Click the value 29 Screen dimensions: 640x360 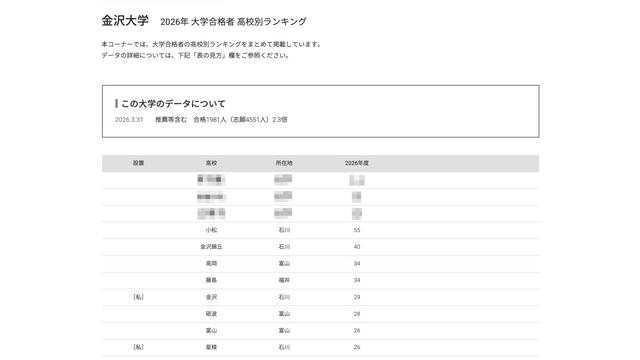[357, 297]
